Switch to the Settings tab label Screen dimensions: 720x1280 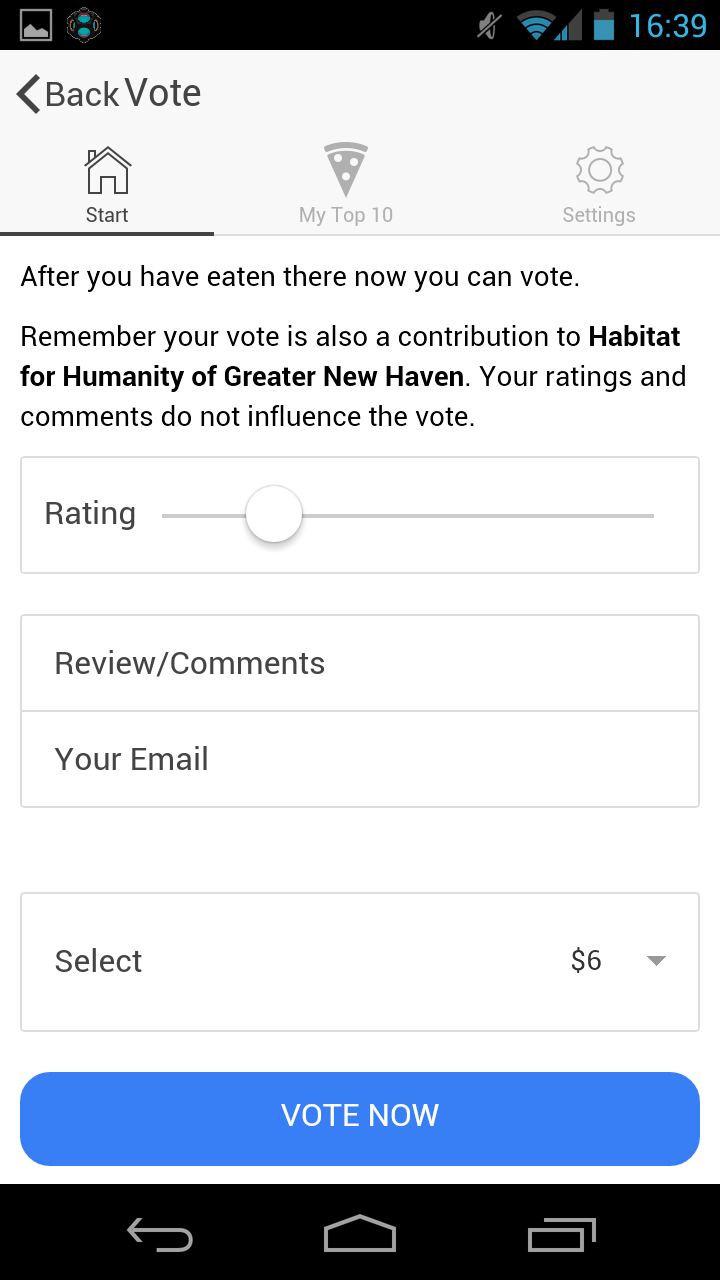(599, 215)
